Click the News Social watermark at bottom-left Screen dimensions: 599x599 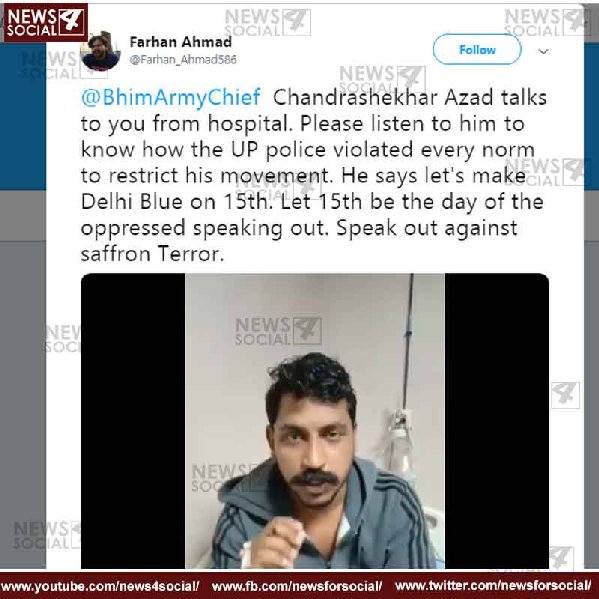point(46,535)
